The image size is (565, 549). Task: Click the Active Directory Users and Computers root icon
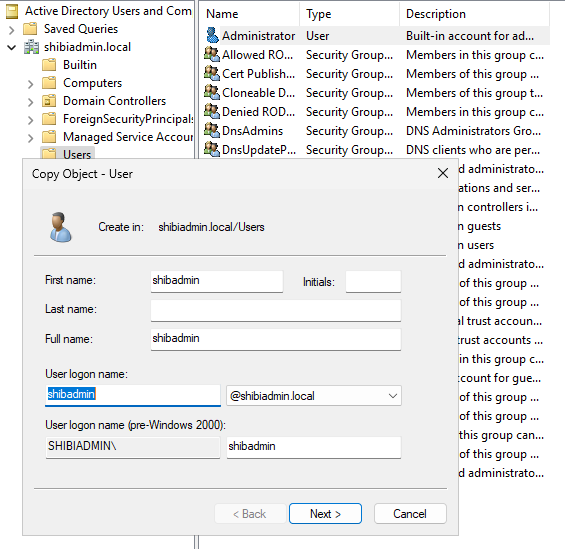click(x=12, y=11)
